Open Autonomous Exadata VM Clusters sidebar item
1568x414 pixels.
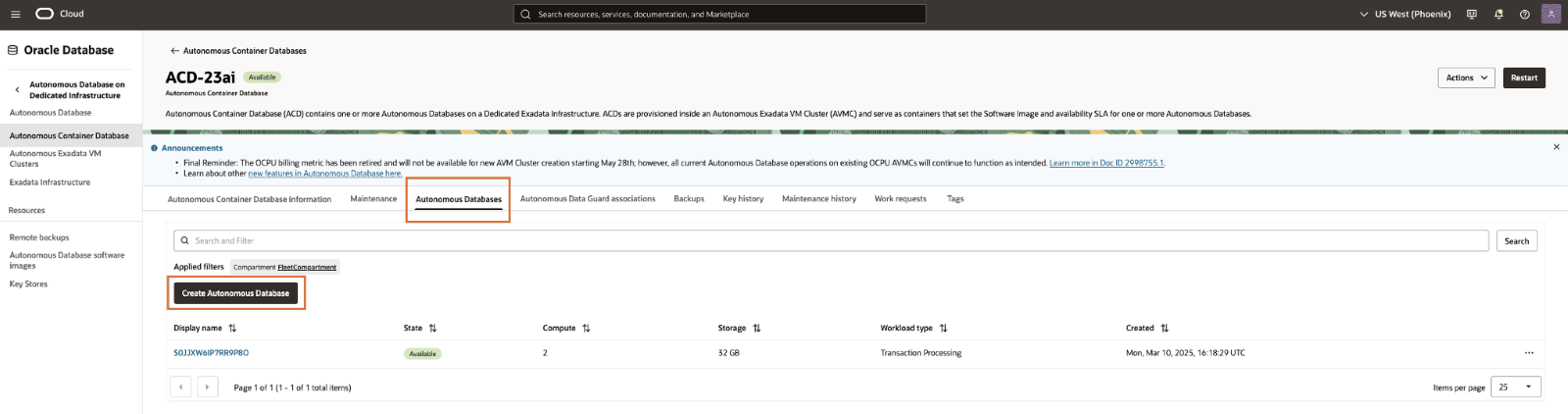[x=55, y=159]
